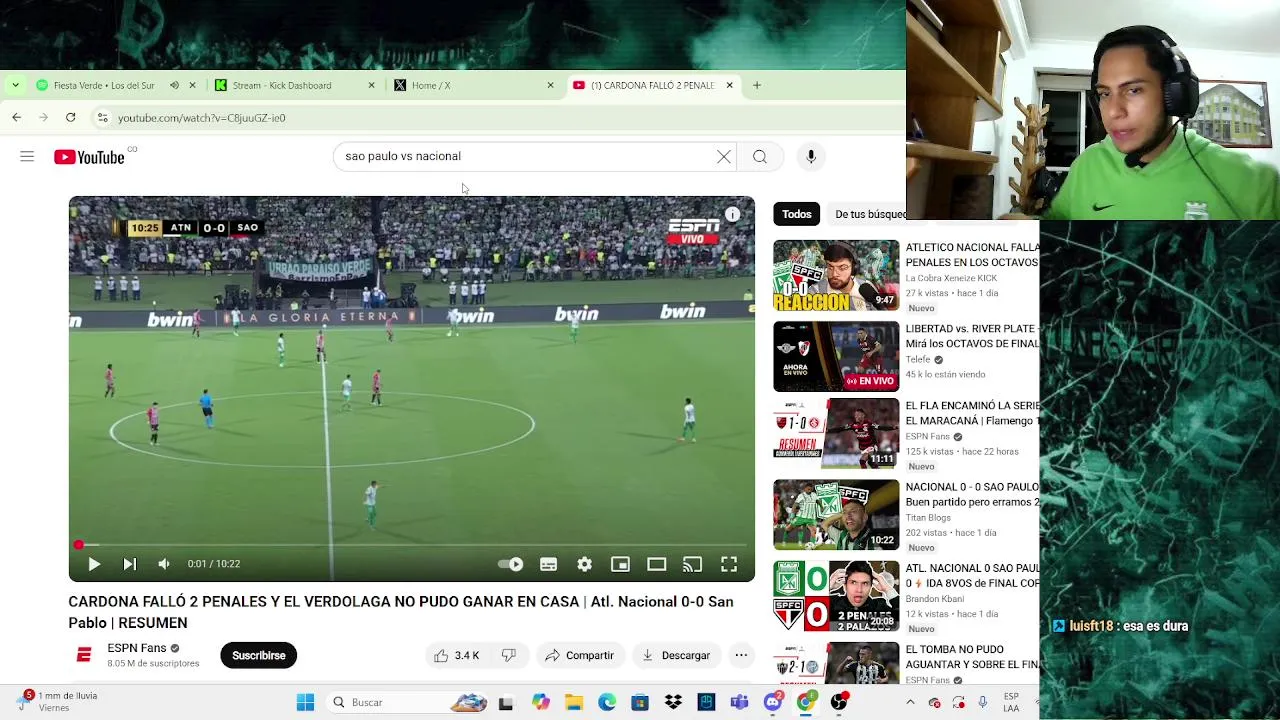The height and width of the screenshot is (720, 1280).
Task: Select the Todos filter chip
Action: point(797,214)
